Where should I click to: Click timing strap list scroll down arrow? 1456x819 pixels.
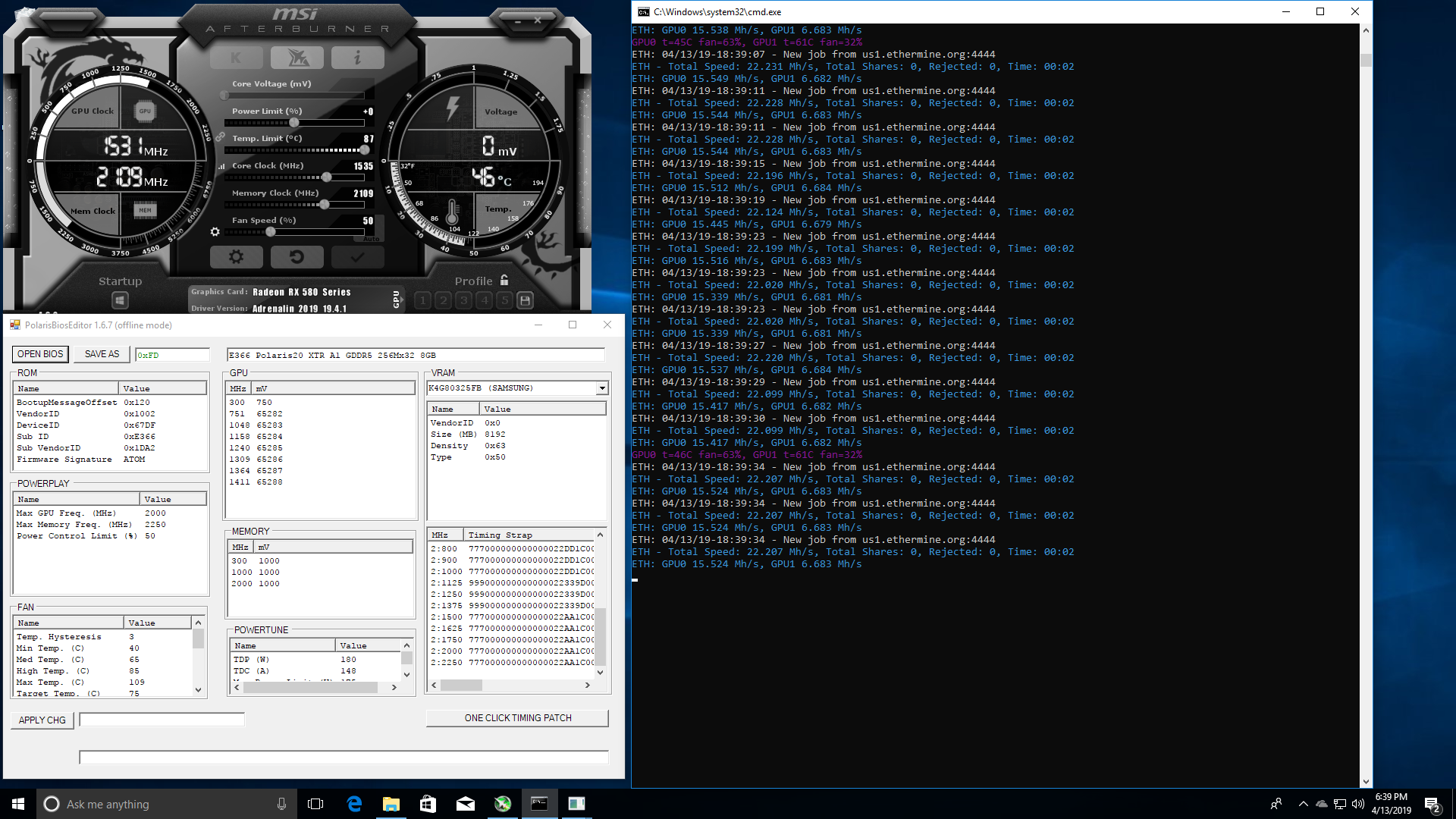click(601, 672)
